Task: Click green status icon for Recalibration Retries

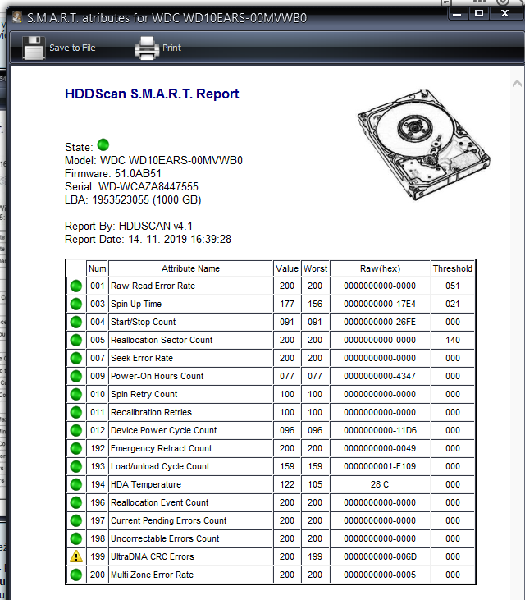Action: click(x=76, y=412)
